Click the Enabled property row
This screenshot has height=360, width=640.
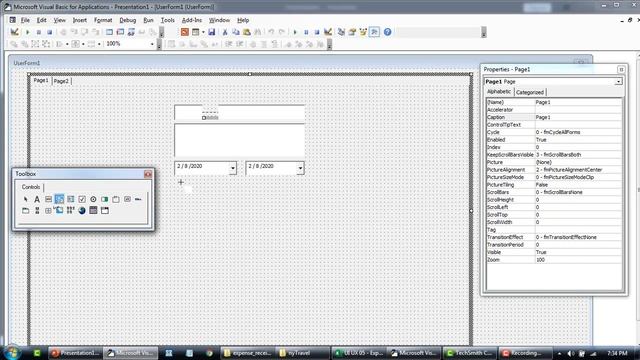click(554, 140)
